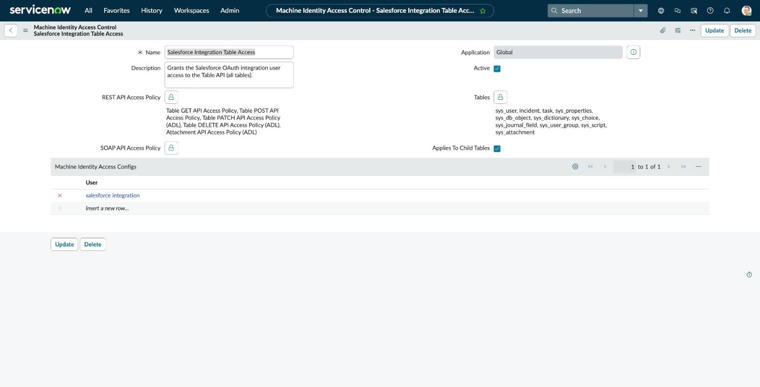Click the Machine Identity Access Configs title

(x=95, y=166)
